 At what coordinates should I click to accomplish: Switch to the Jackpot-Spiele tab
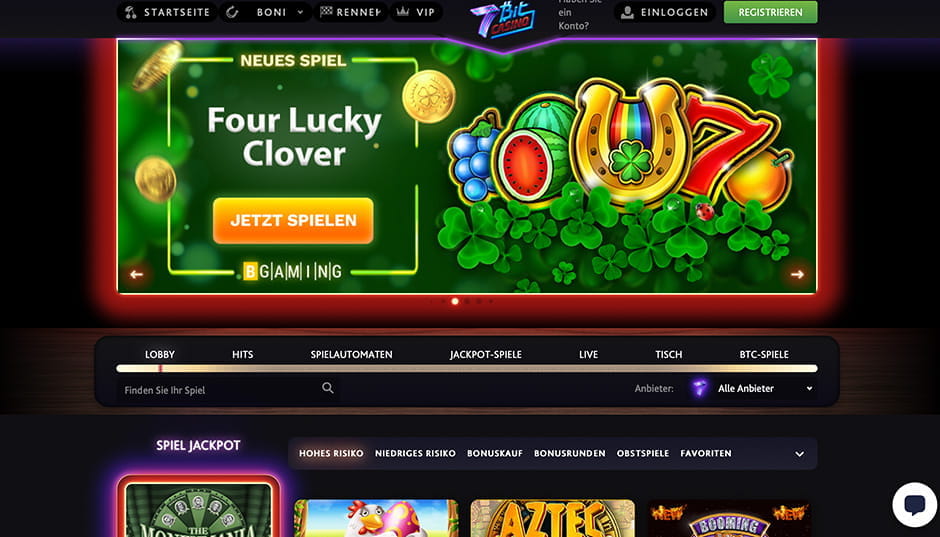486,354
